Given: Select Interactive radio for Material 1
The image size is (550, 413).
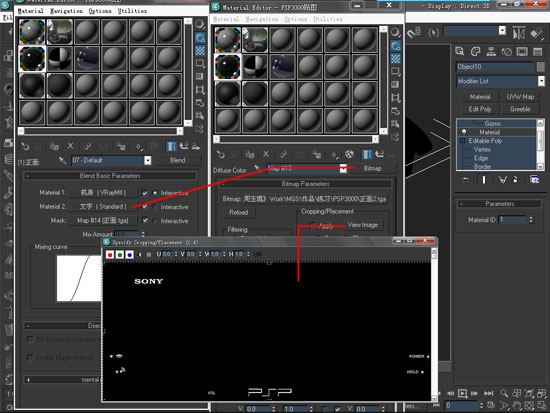Looking at the screenshot, I should pyautogui.click(x=155, y=193).
